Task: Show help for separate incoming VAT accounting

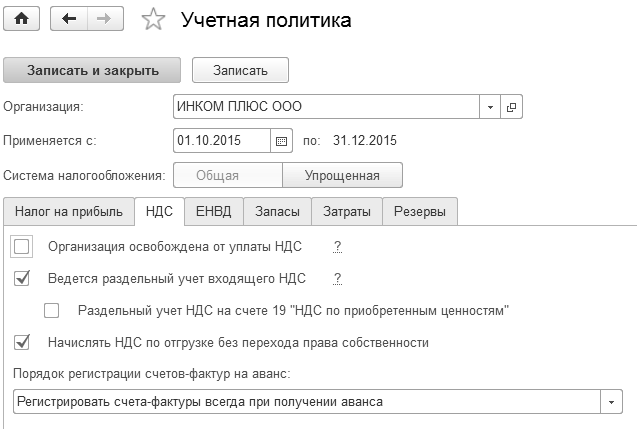Action: [x=337, y=279]
